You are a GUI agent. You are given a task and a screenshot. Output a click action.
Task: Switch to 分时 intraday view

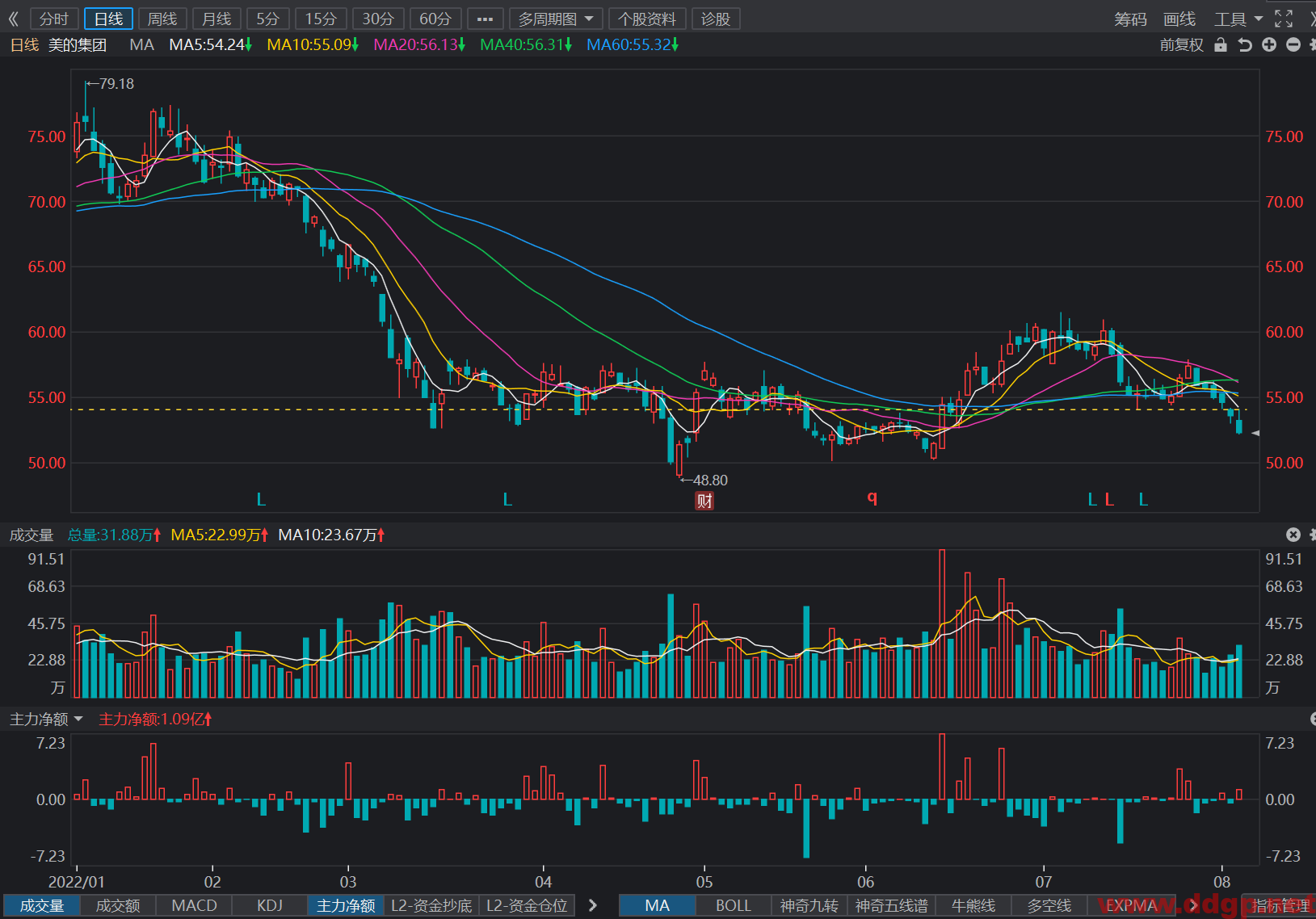tap(54, 19)
